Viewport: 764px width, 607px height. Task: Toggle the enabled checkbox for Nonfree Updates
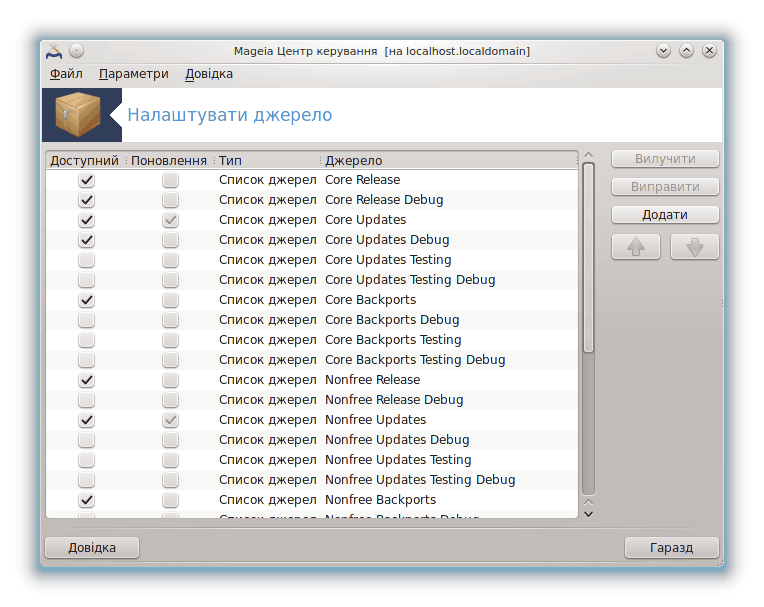tap(87, 420)
